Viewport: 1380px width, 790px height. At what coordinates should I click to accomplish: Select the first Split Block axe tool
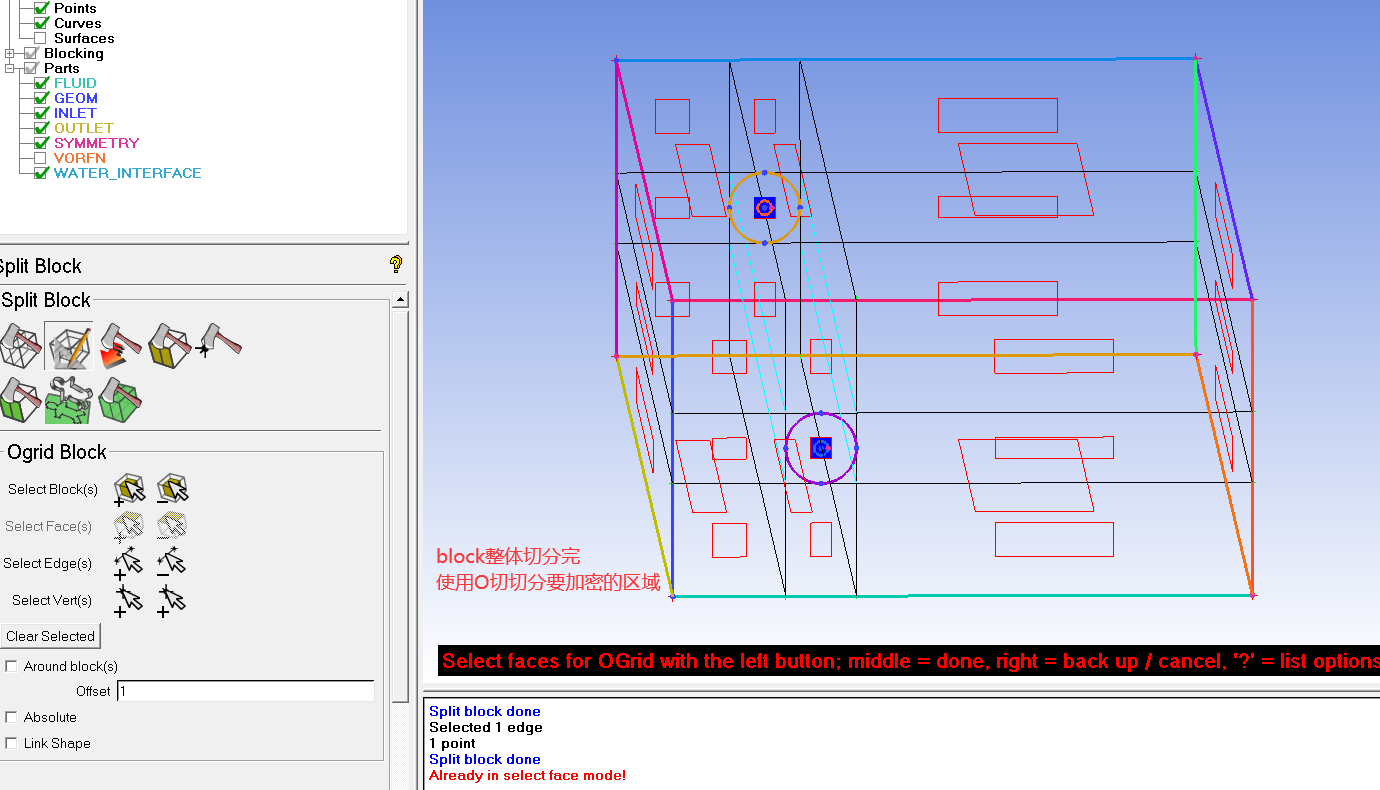(21, 345)
